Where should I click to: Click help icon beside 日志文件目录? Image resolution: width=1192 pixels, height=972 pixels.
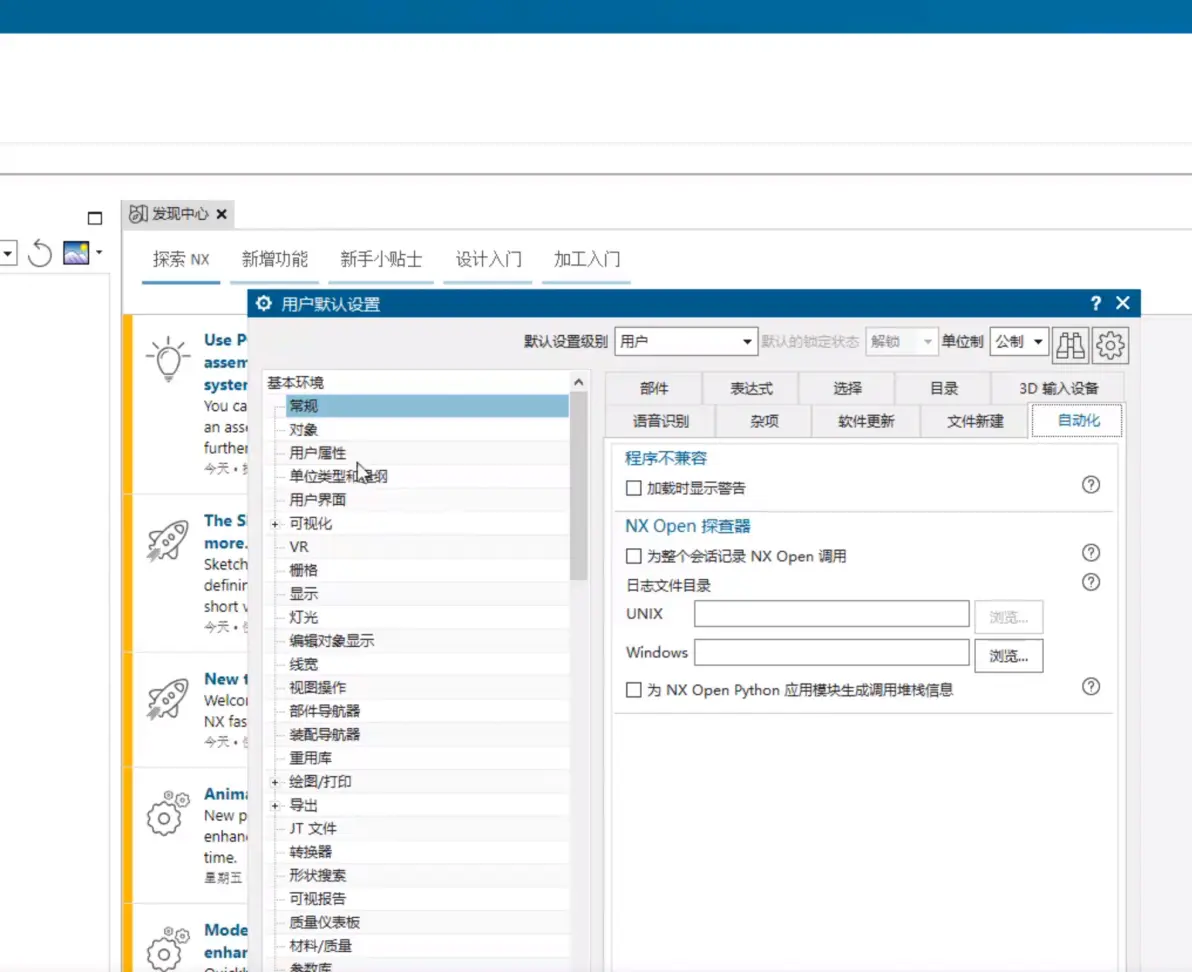click(1091, 582)
